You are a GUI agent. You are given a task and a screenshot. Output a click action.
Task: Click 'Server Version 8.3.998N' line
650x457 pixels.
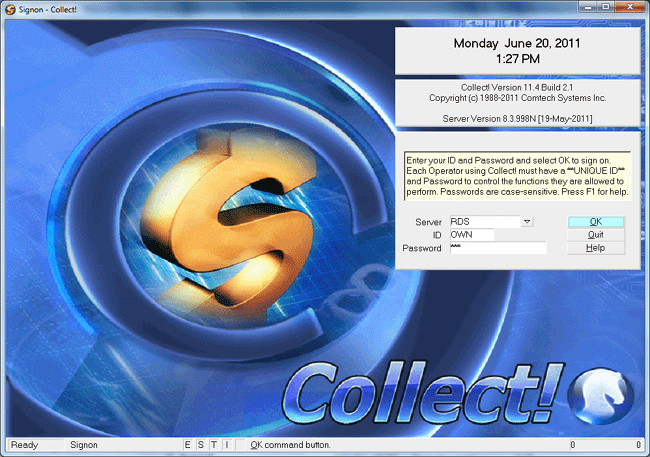[x=517, y=119]
